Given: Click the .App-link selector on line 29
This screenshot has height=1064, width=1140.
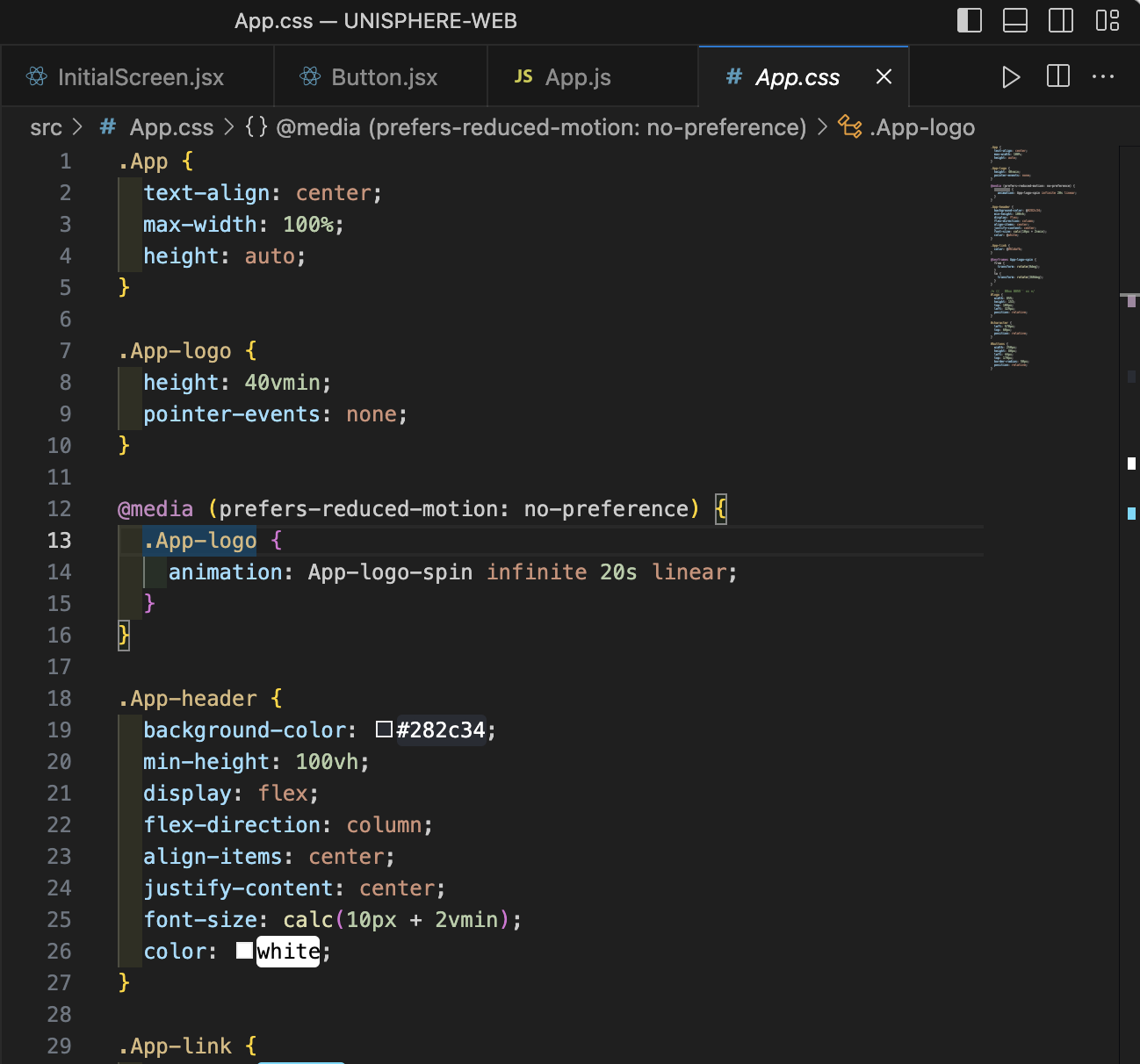Looking at the screenshot, I should (x=175, y=1046).
